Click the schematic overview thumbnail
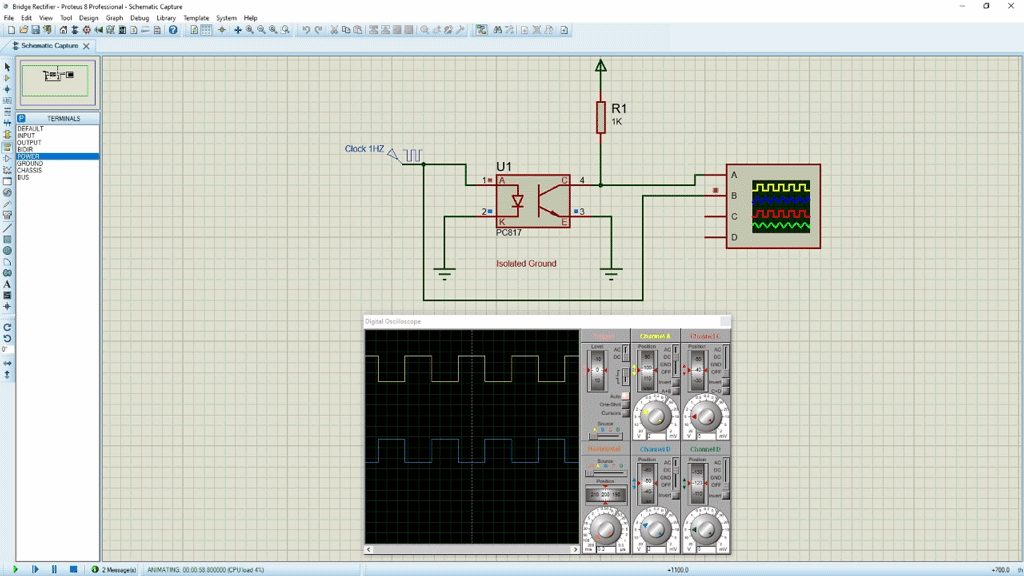This screenshot has height=576, width=1024. 58,82
